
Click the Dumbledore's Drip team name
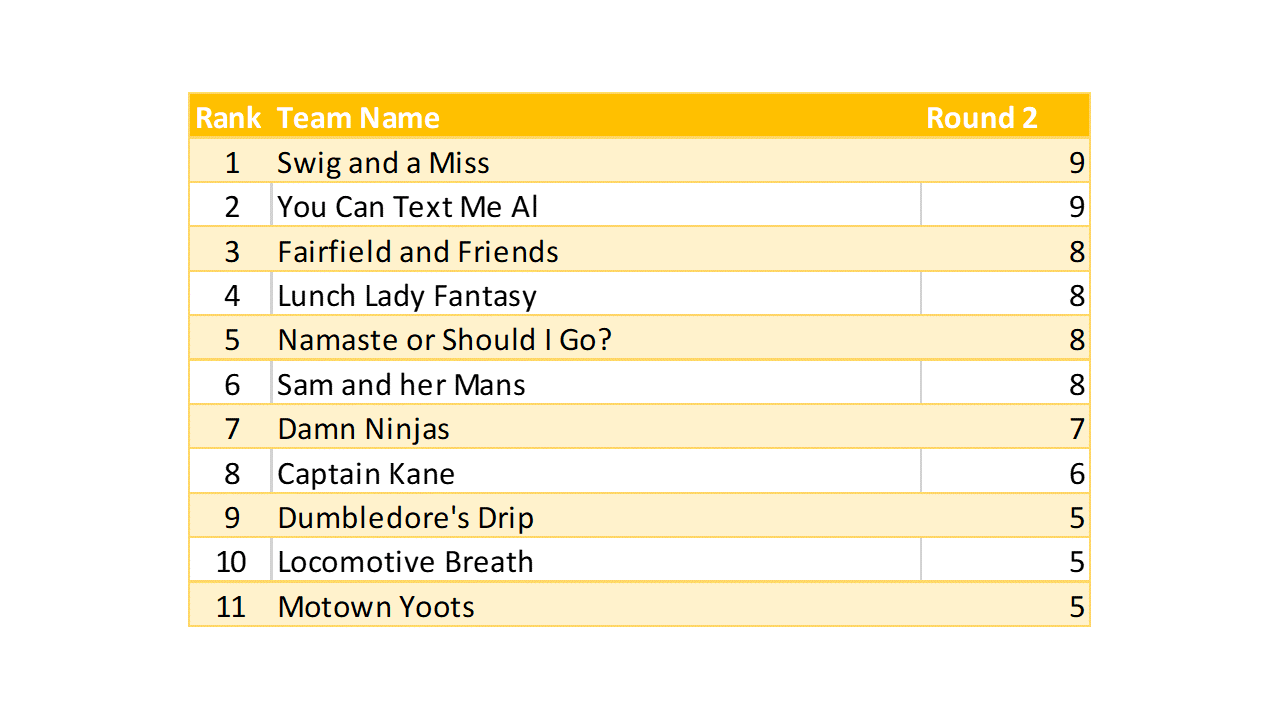pos(406,518)
